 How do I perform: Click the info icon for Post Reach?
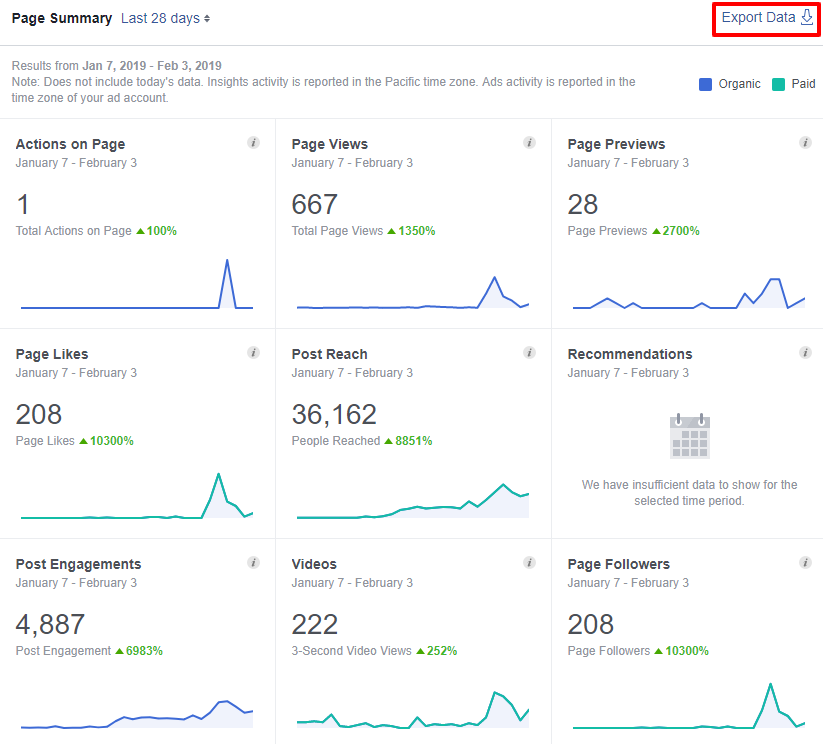click(x=529, y=352)
